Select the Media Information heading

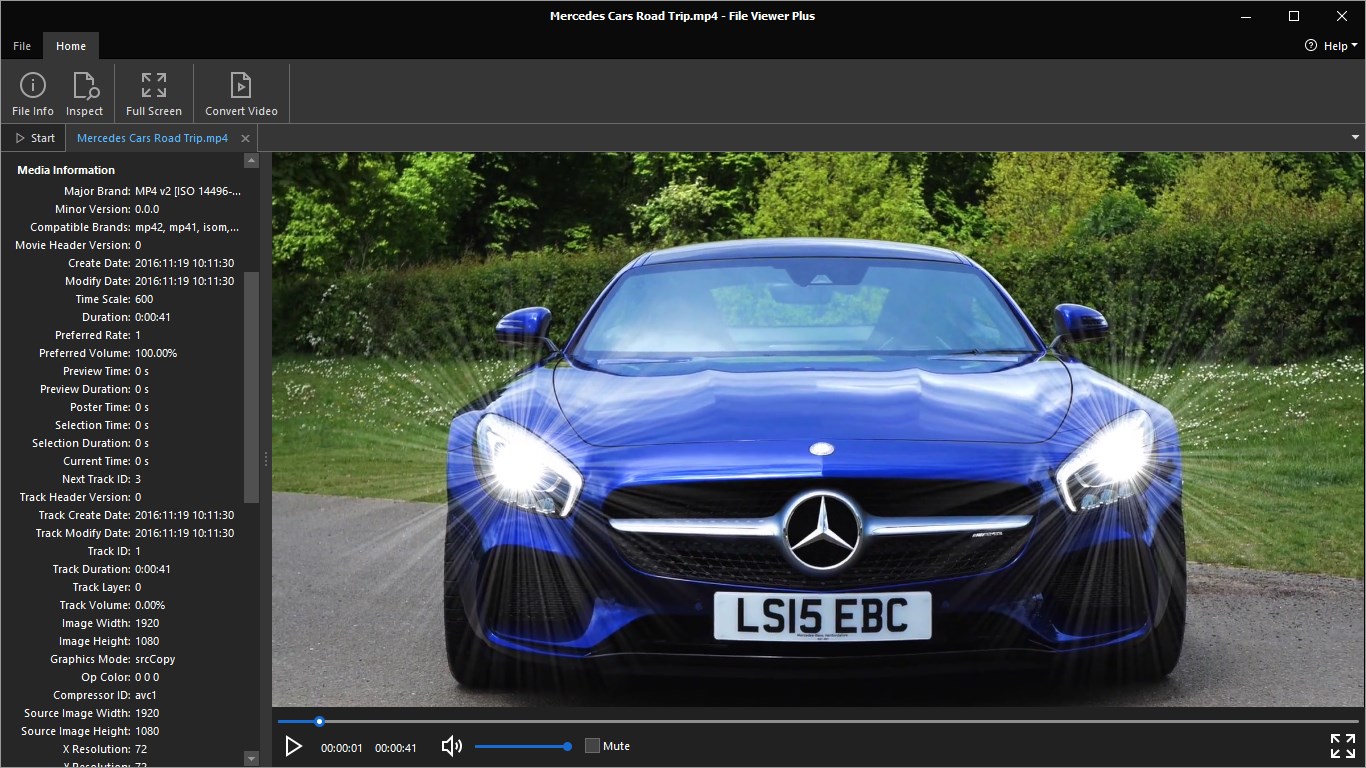pos(66,170)
